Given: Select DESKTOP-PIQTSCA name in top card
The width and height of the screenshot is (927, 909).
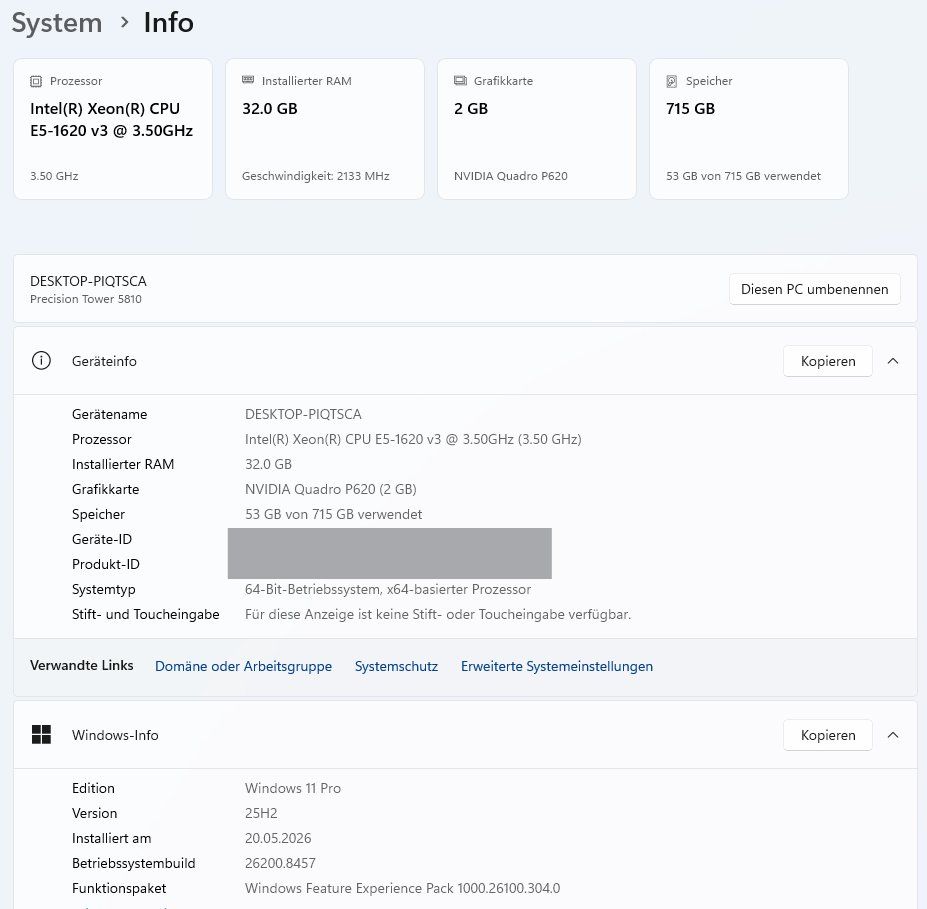Looking at the screenshot, I should (88, 281).
